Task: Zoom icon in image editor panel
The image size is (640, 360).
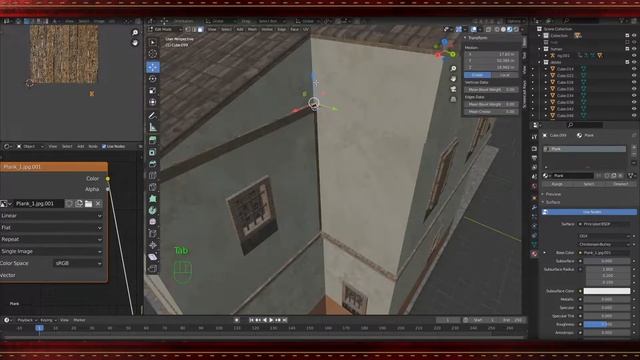Action: pos(135,32)
